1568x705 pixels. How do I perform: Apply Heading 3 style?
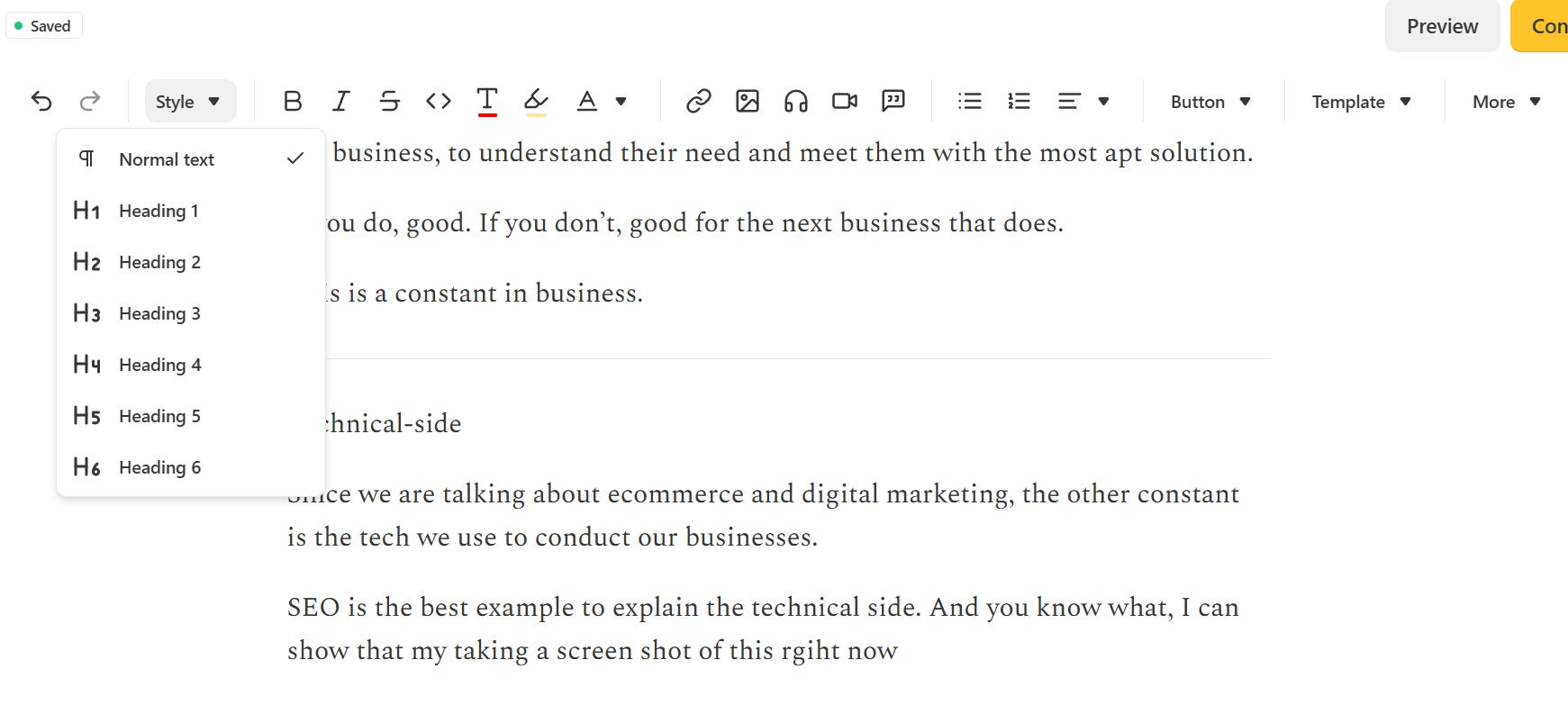(x=191, y=313)
